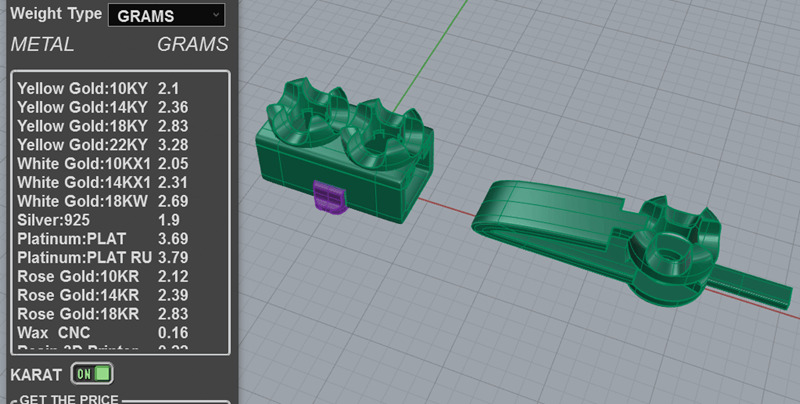Select the Platinum:PLAT row
800x404 pixels.
120,239
